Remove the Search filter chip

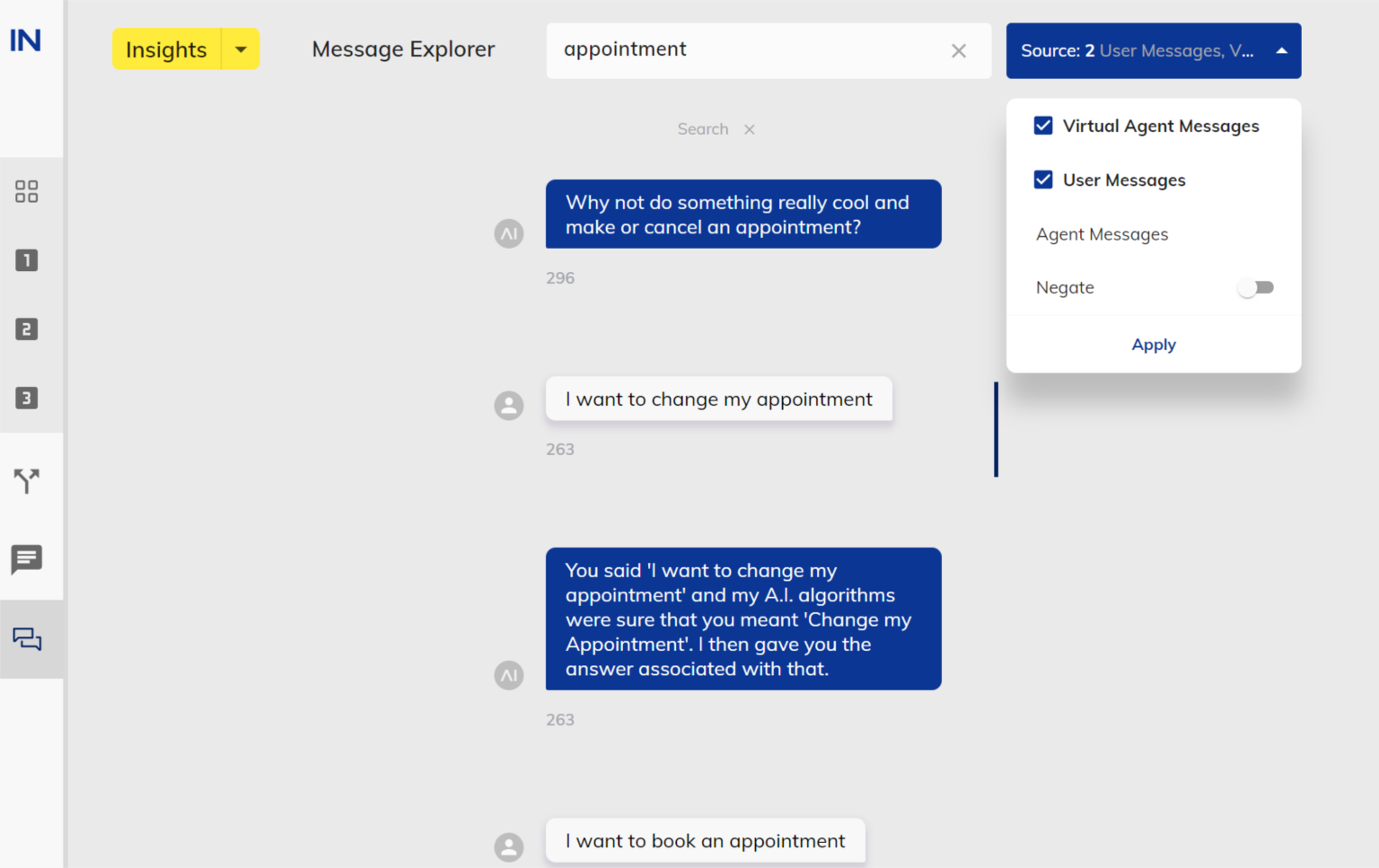pyautogui.click(x=750, y=129)
